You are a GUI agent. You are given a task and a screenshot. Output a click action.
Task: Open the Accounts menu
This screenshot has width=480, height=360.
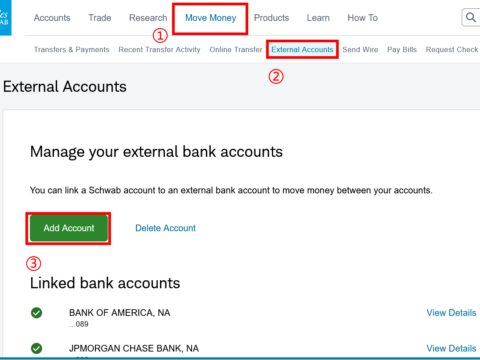(x=52, y=18)
